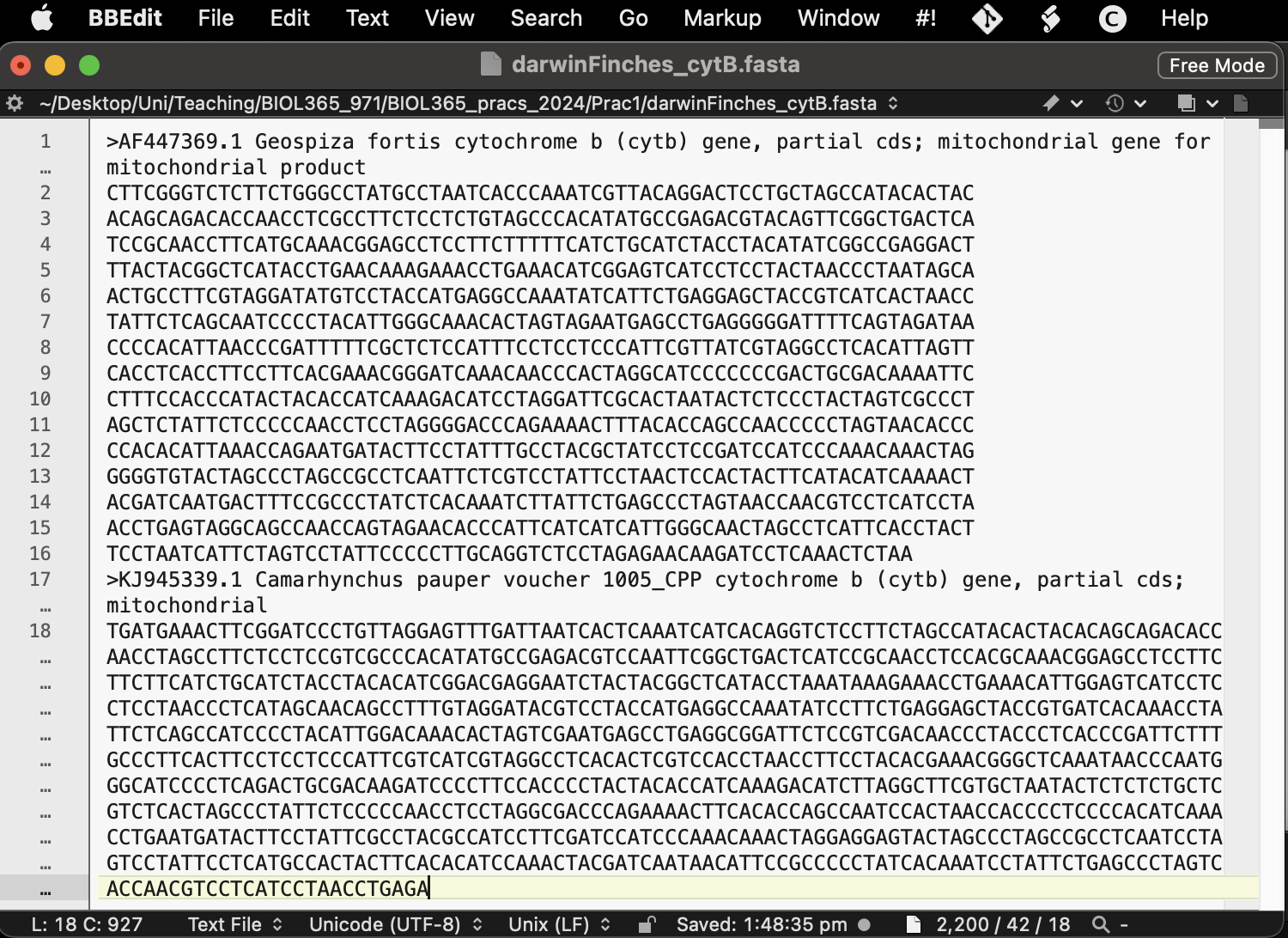Click the document statistics page icon
This screenshot has height=938, width=1288.
[x=914, y=924]
